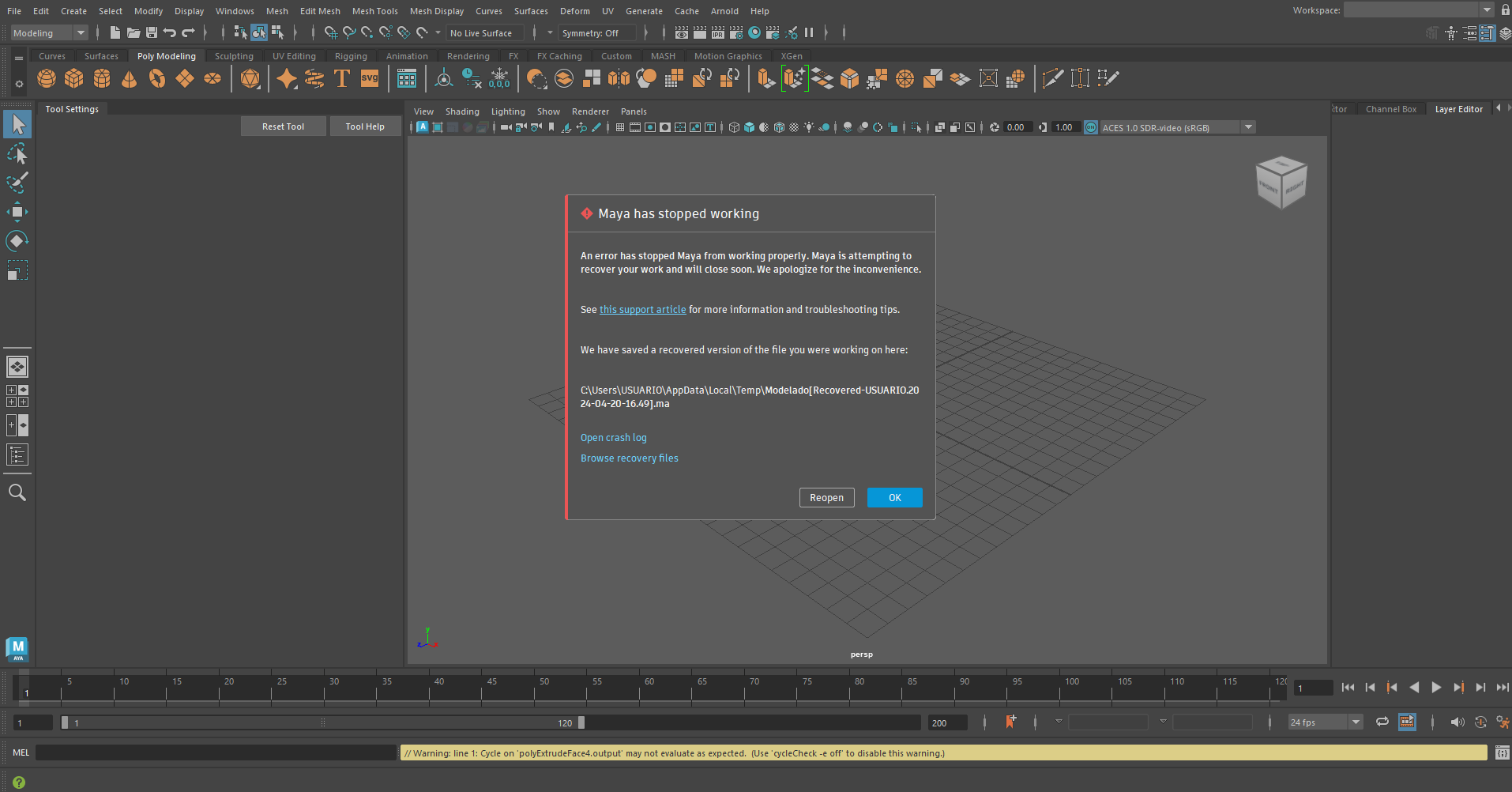Viewport: 1512px width, 792px height.
Task: Click the MEL command input field
Action: pos(215,753)
